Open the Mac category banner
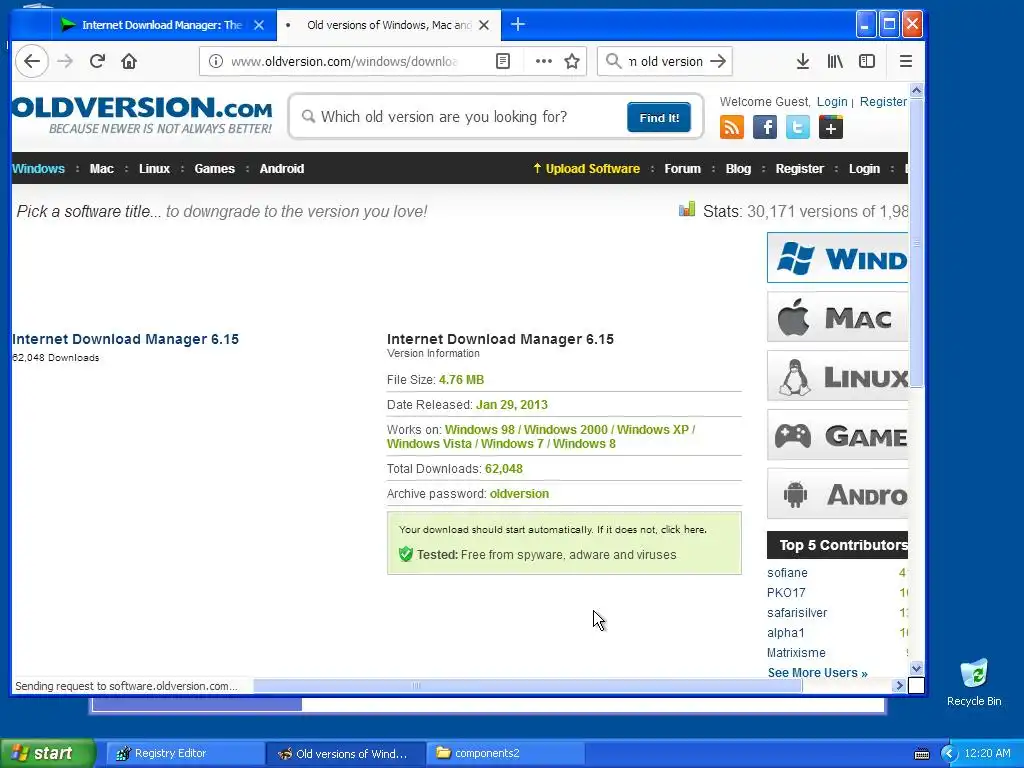The width and height of the screenshot is (1024, 768). (838, 317)
